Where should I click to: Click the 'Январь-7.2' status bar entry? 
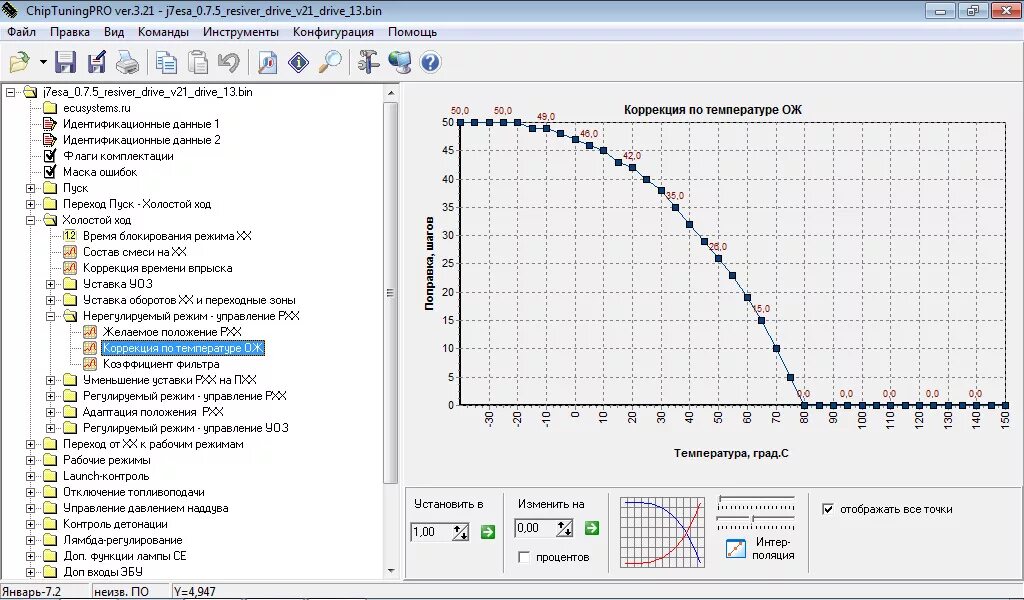(31, 592)
